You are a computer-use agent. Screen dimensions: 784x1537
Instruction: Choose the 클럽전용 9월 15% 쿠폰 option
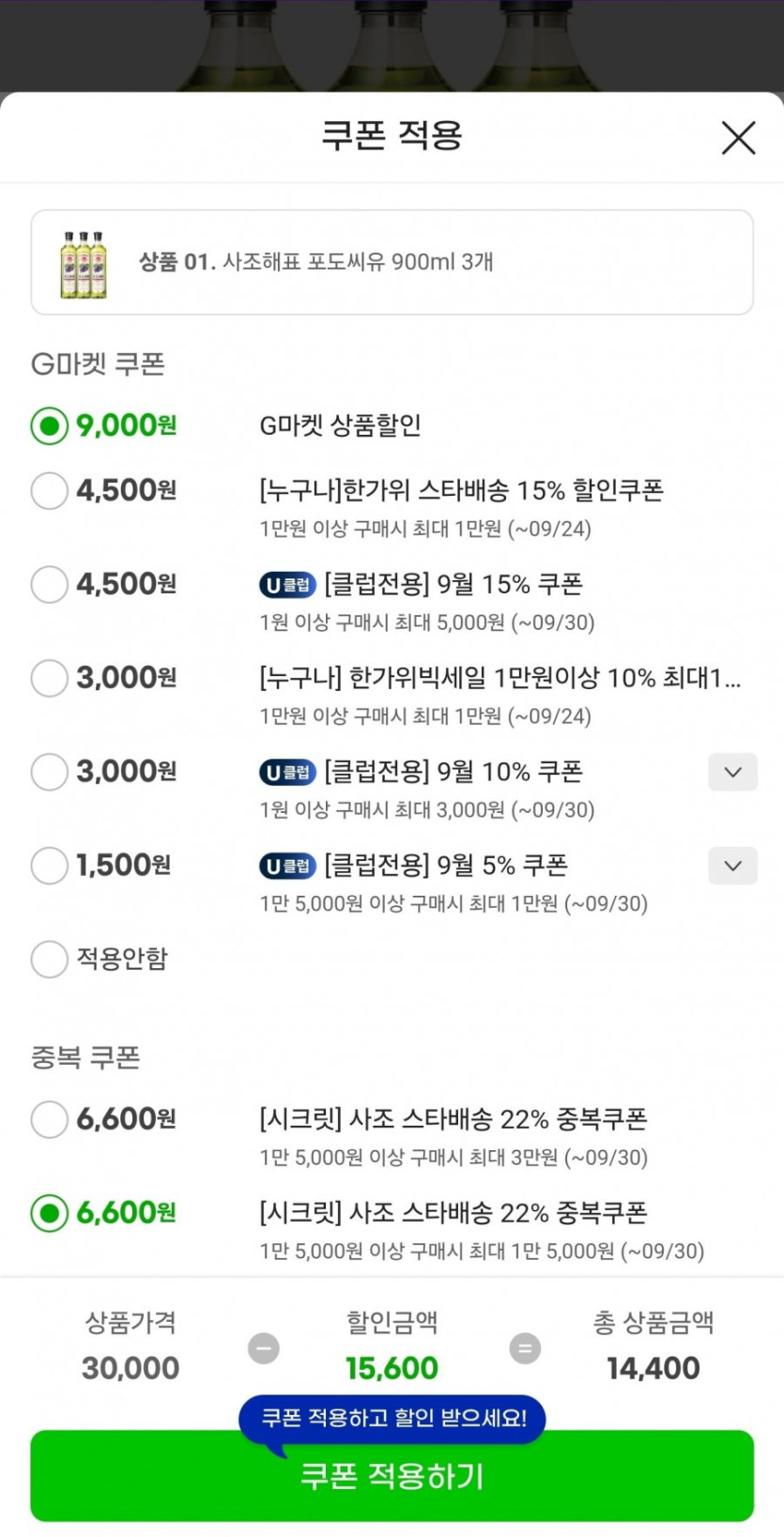tap(50, 584)
